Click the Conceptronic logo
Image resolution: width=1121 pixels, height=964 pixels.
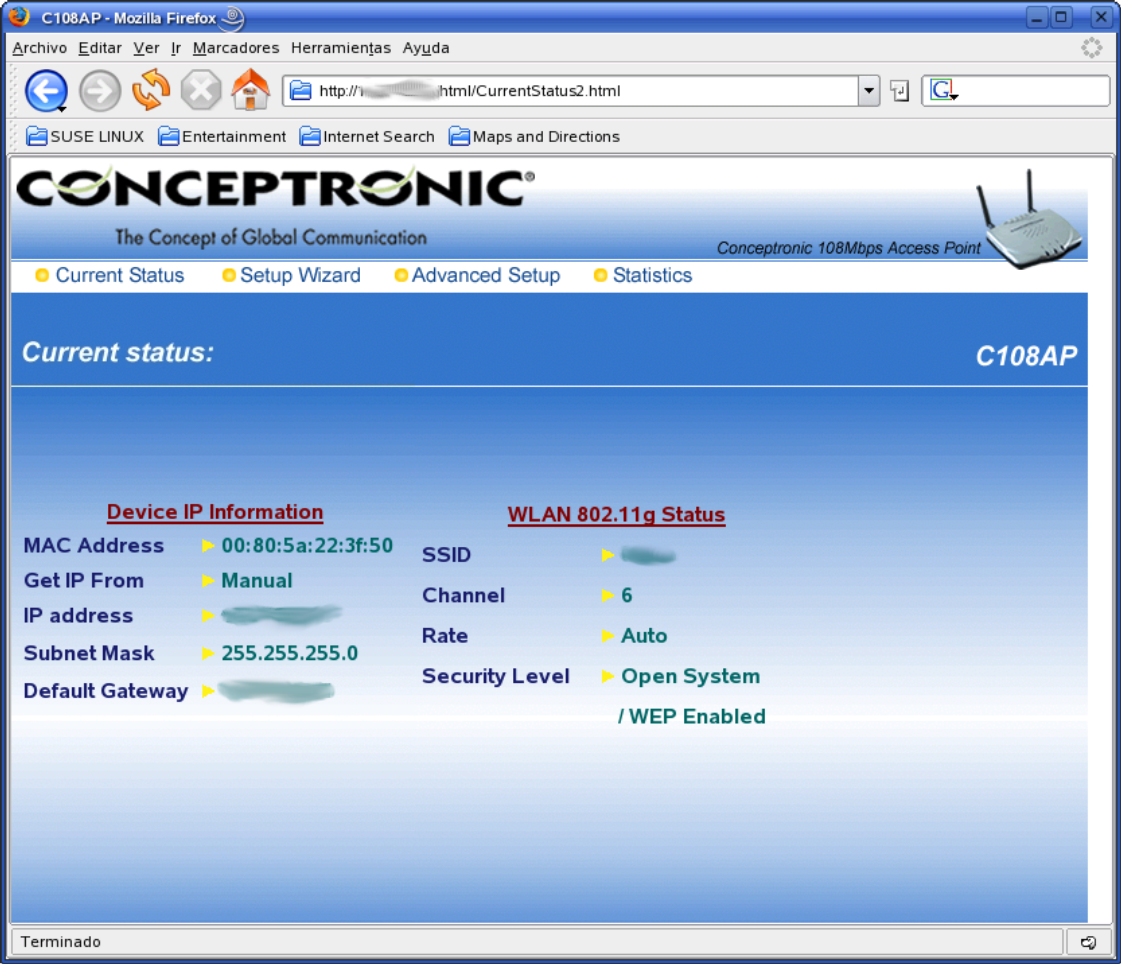(275, 187)
